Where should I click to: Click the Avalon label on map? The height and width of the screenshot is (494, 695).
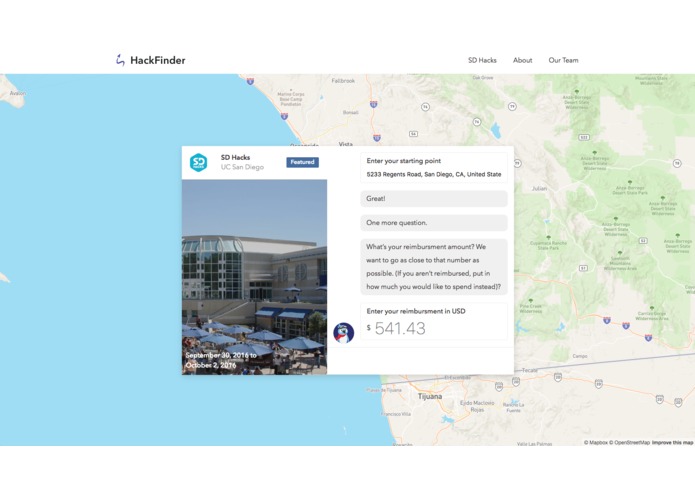click(18, 93)
